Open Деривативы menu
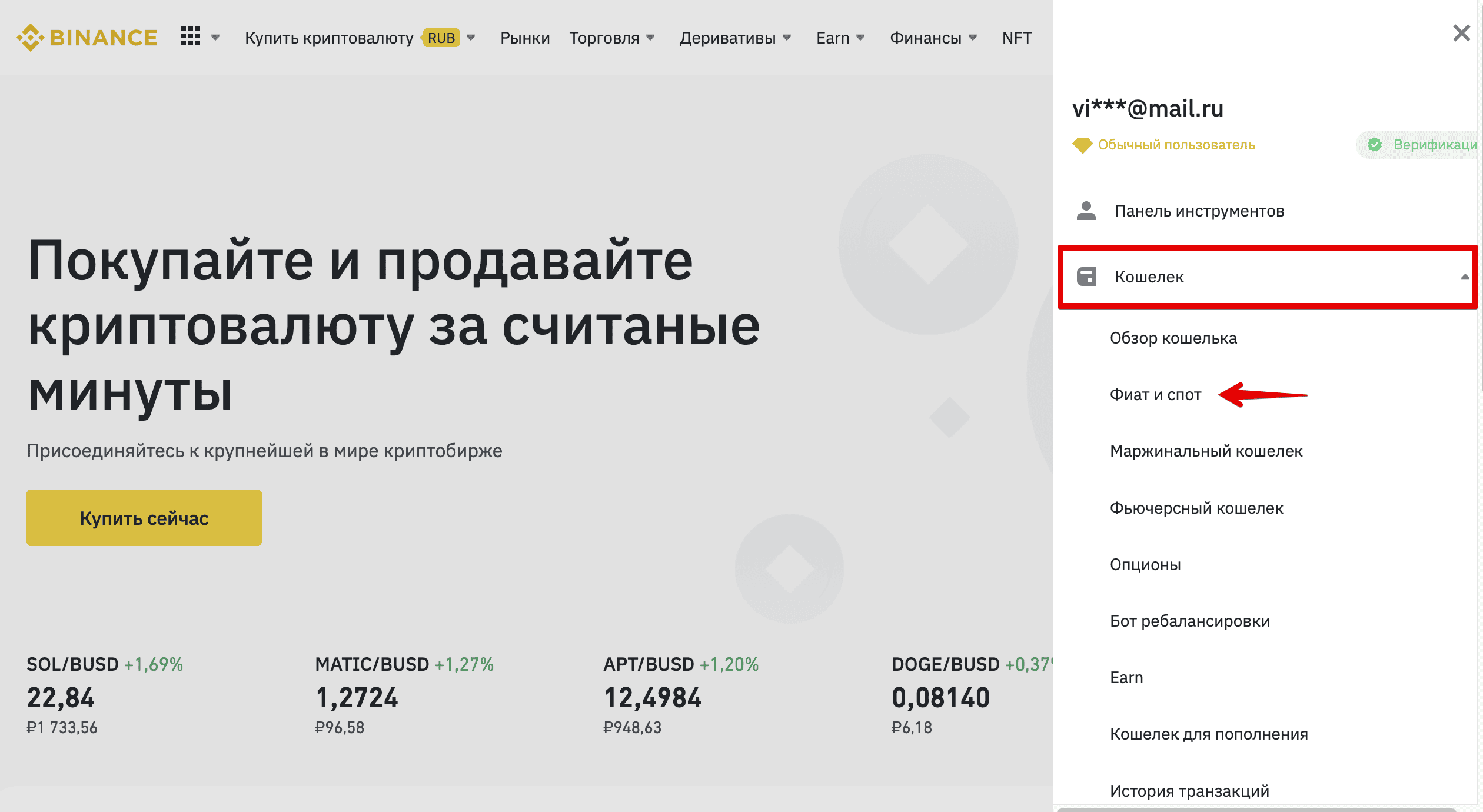 pos(727,38)
